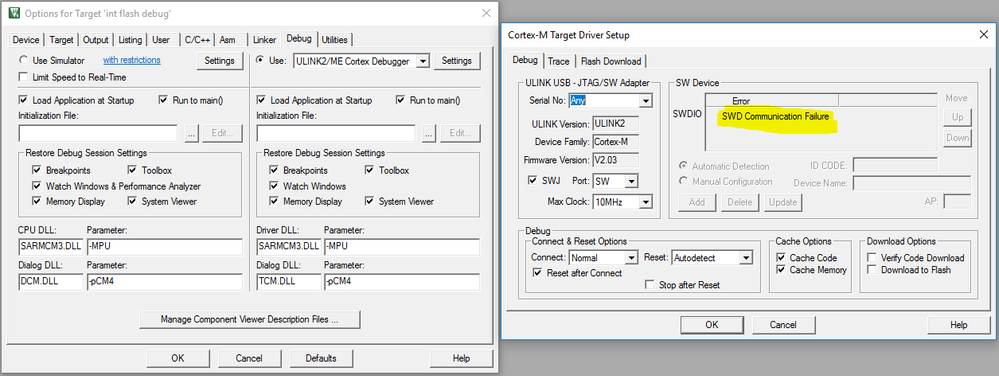Enable Verify Code Download checkbox
Screen dimensions: 999x376
click(872, 257)
